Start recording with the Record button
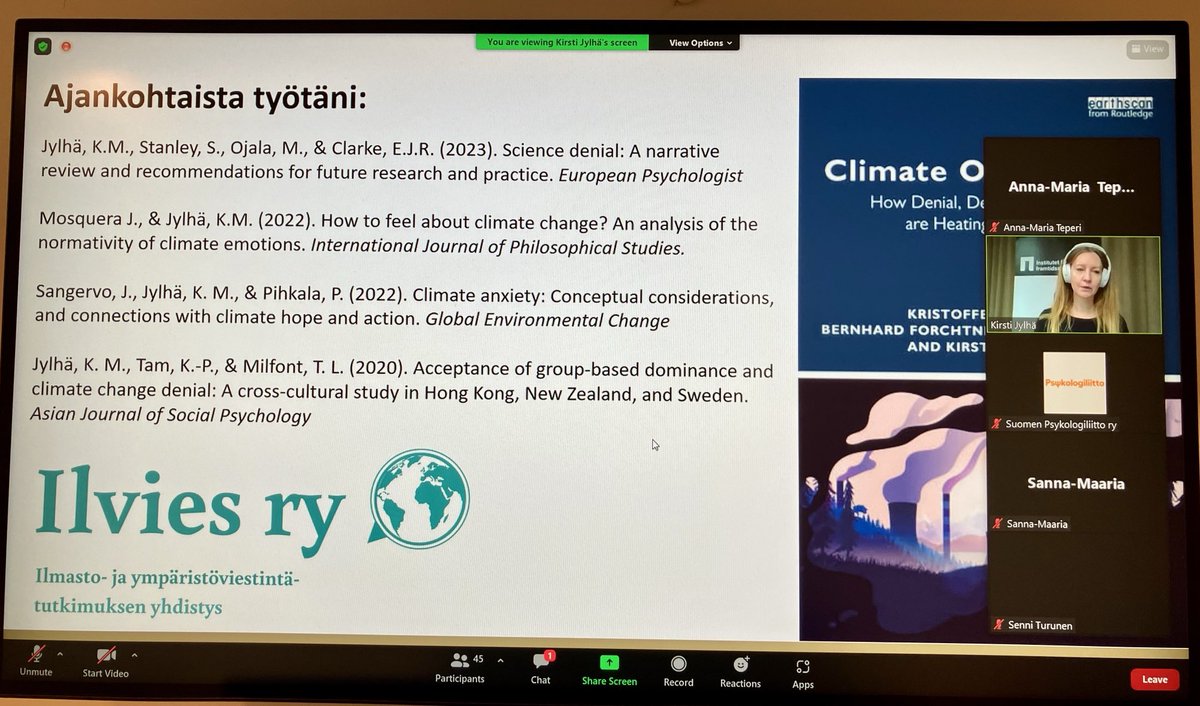Image resolution: width=1200 pixels, height=706 pixels. click(678, 671)
